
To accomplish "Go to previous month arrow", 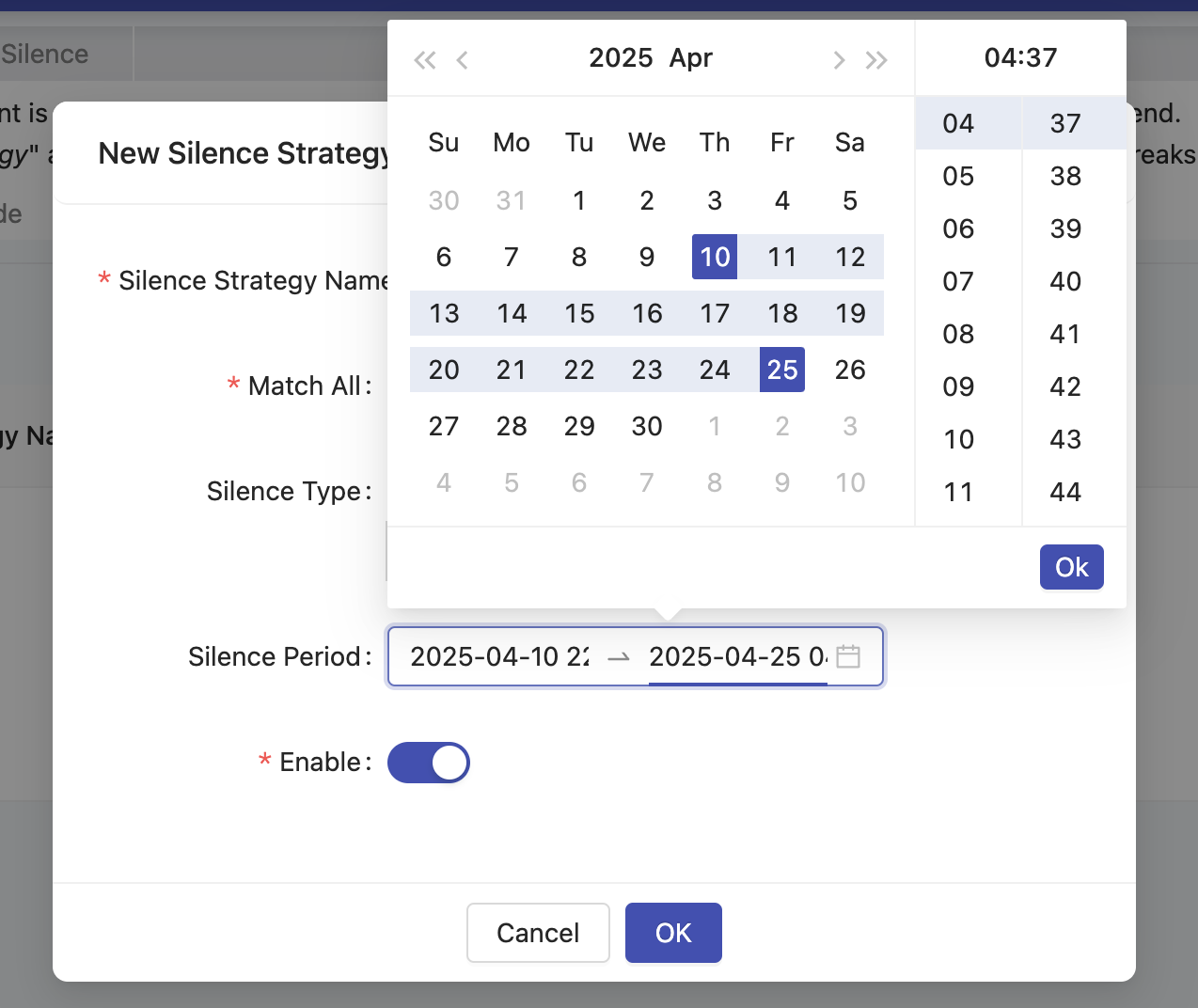I will pyautogui.click(x=462, y=60).
